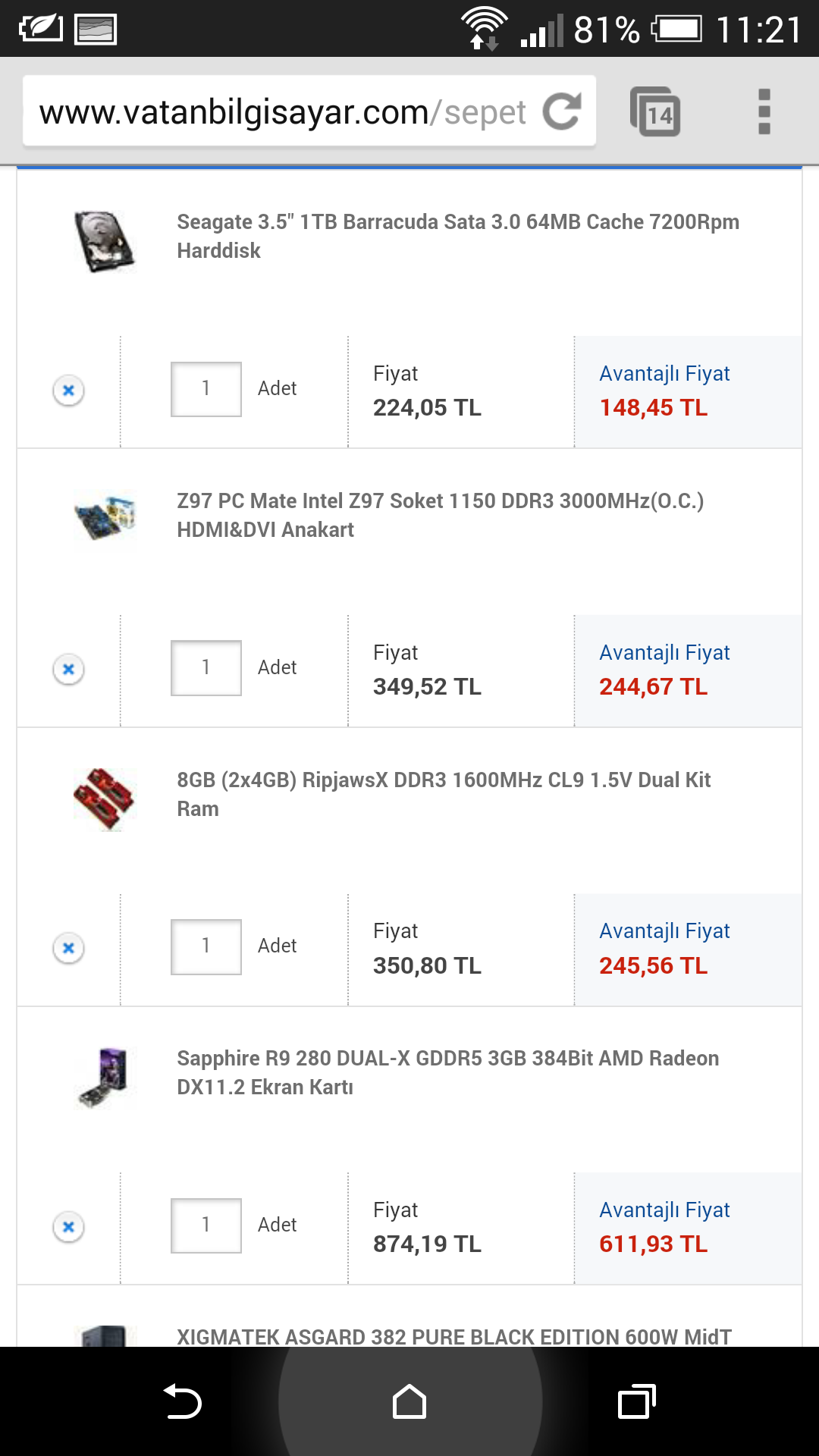Open the Z97 PC Mate motherboard thumbnail

pos(105,517)
